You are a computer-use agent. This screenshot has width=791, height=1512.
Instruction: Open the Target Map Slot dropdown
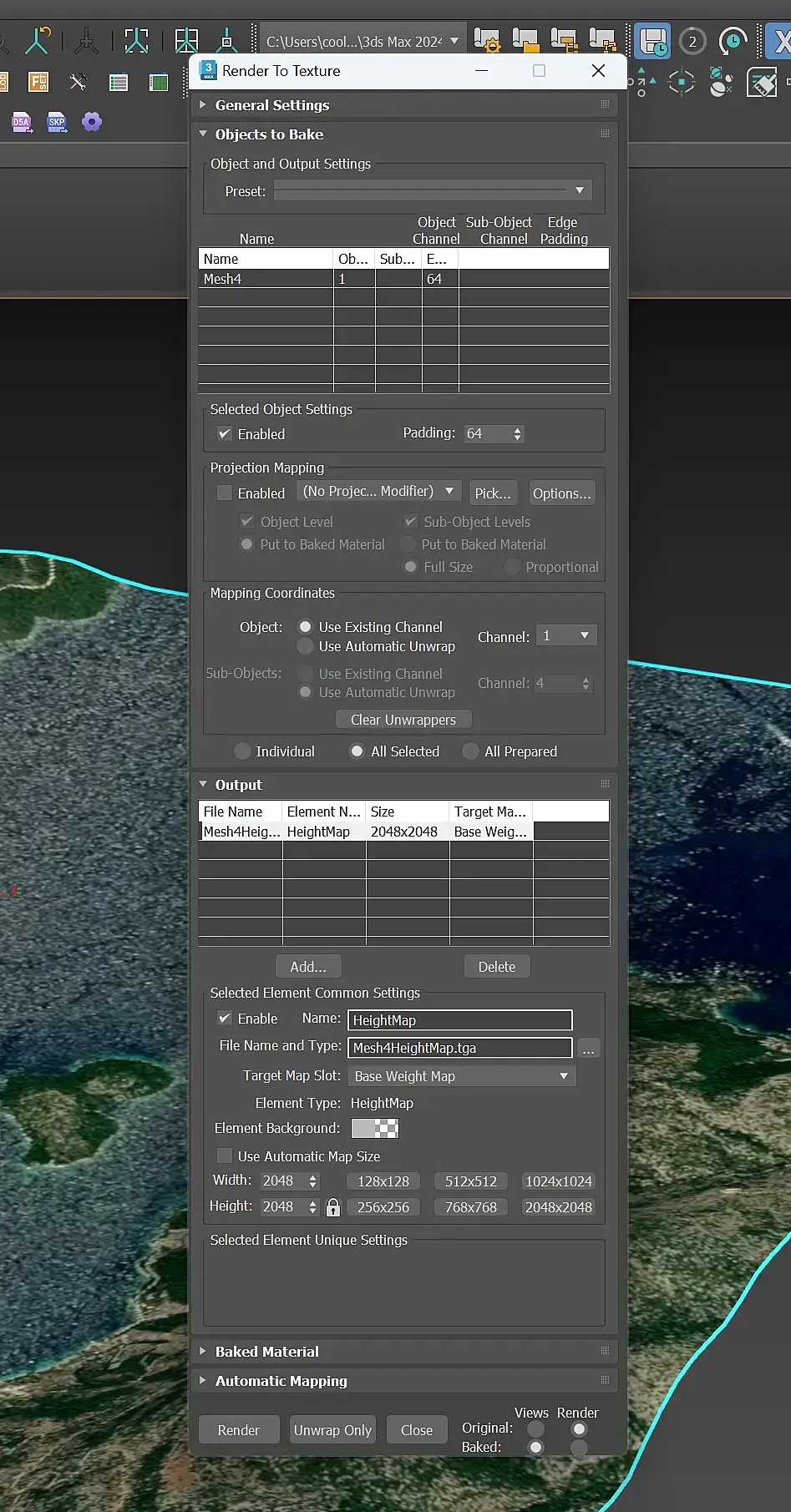462,1076
